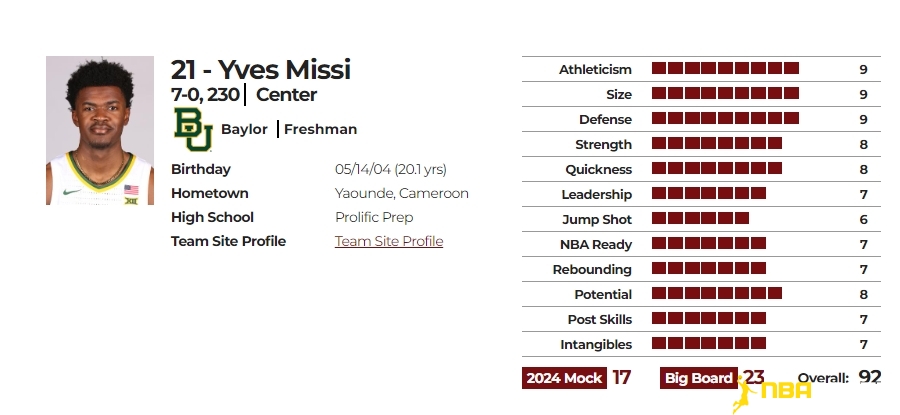Click the Leadership rating bar

click(709, 193)
